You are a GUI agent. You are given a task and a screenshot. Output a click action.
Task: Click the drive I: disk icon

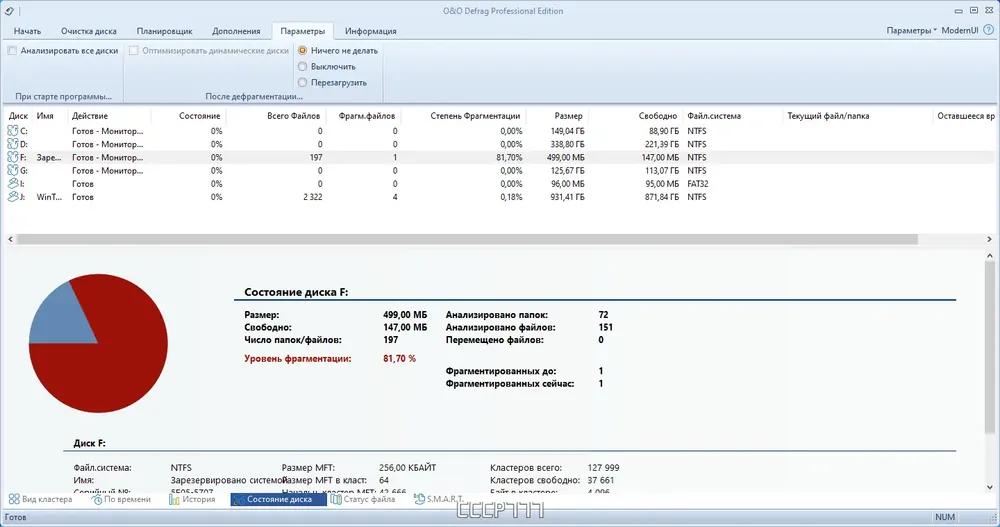click(x=13, y=184)
